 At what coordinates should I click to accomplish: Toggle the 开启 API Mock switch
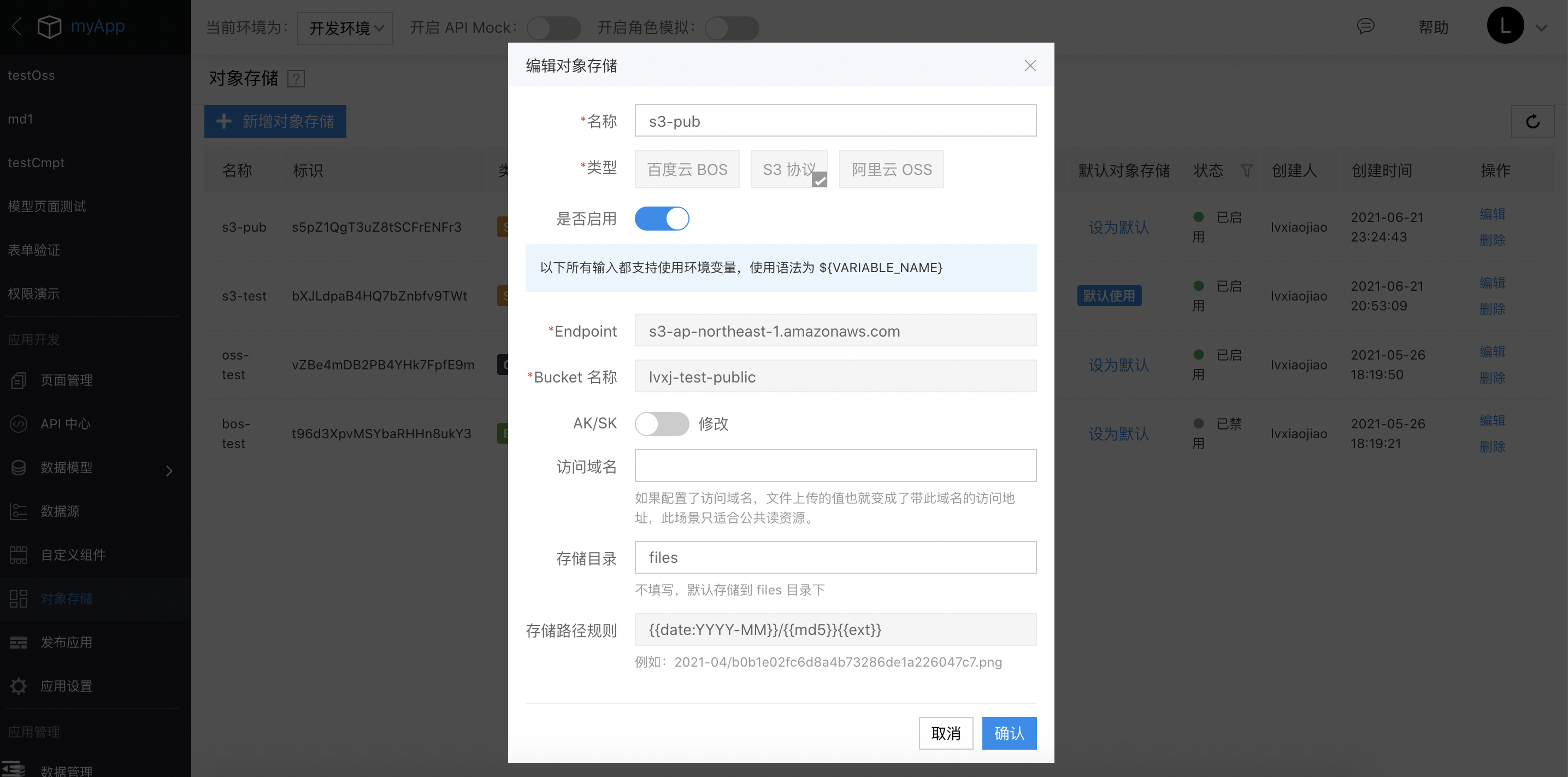(x=553, y=28)
